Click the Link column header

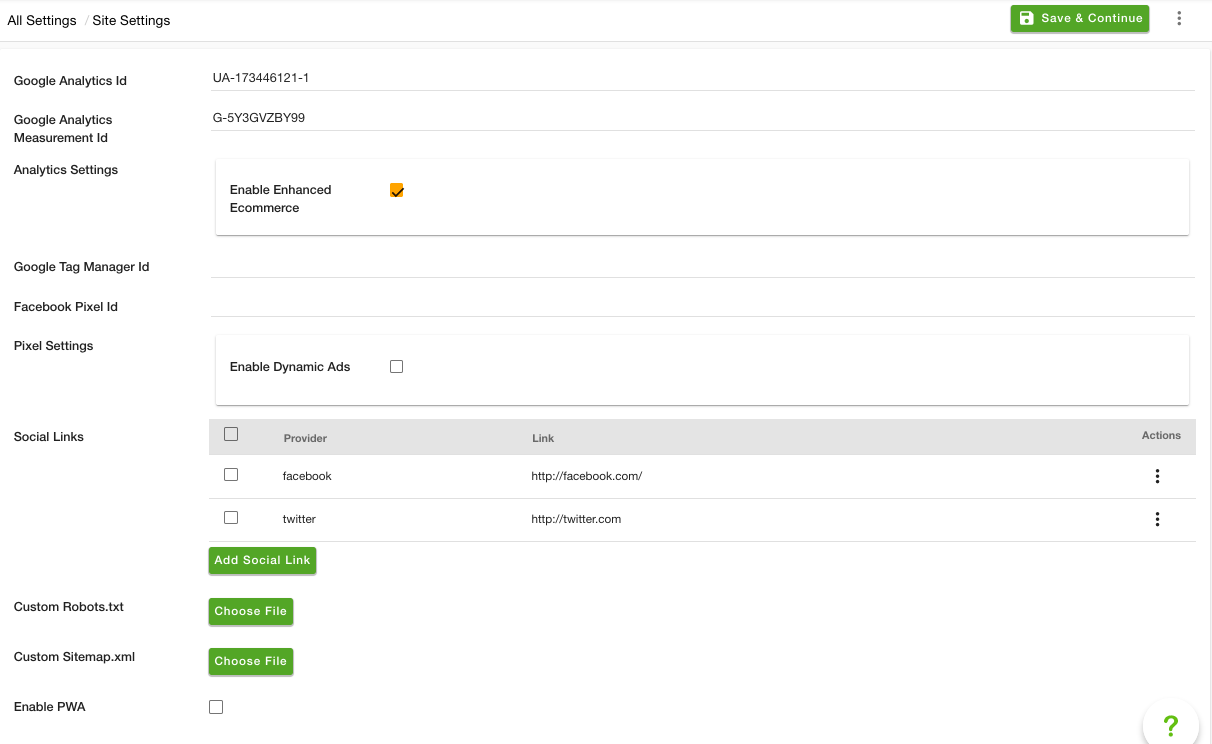tap(543, 438)
